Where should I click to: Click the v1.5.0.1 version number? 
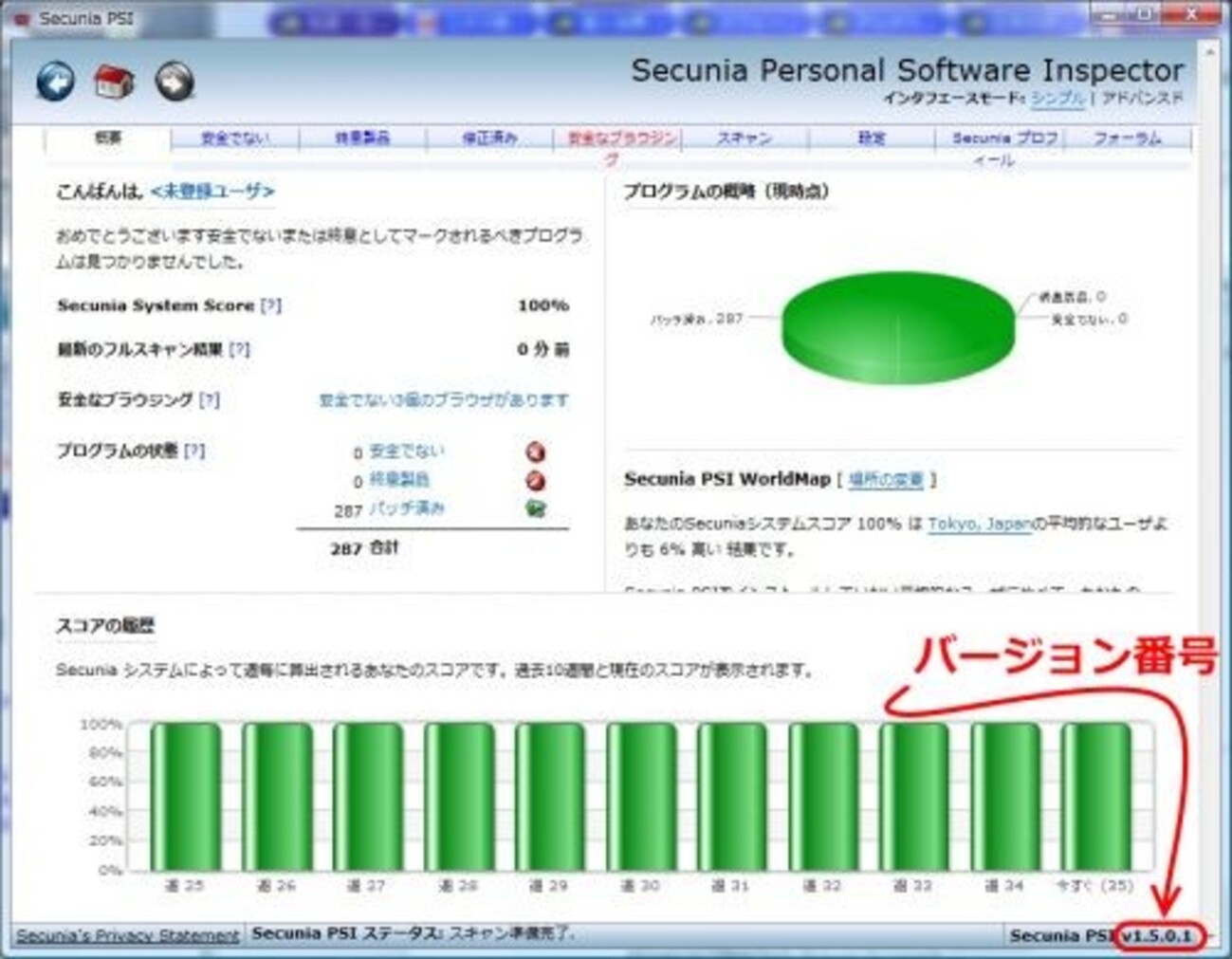coord(1156,936)
